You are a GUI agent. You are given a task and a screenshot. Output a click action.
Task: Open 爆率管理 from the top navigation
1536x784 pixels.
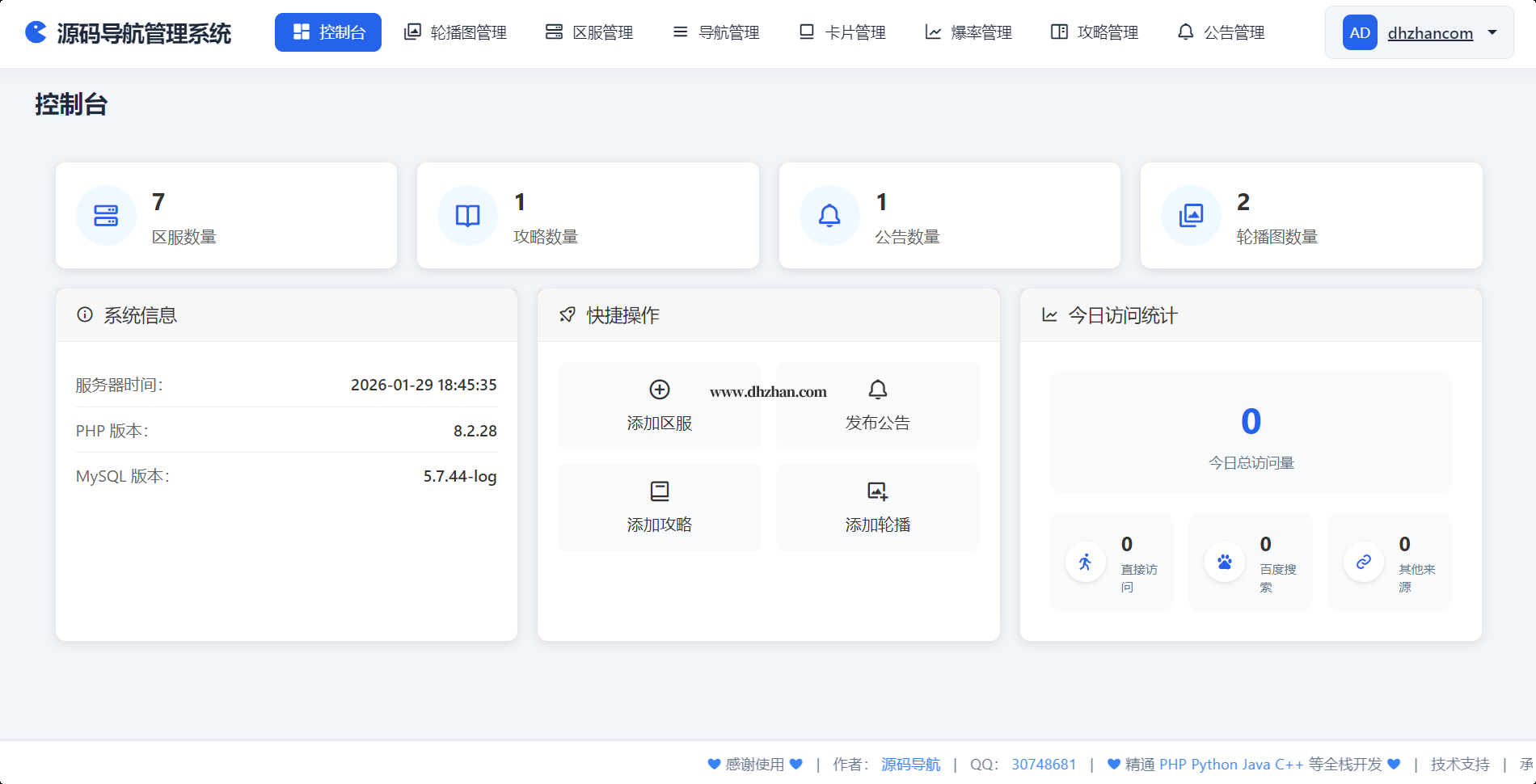click(968, 32)
